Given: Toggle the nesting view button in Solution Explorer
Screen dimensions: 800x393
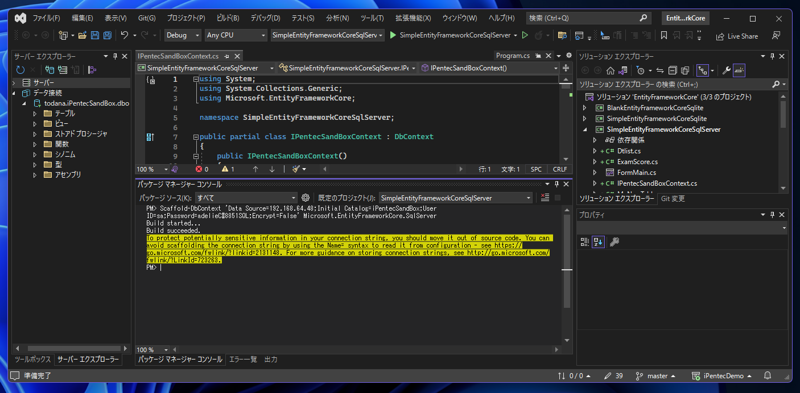Looking at the screenshot, I should [x=702, y=70].
